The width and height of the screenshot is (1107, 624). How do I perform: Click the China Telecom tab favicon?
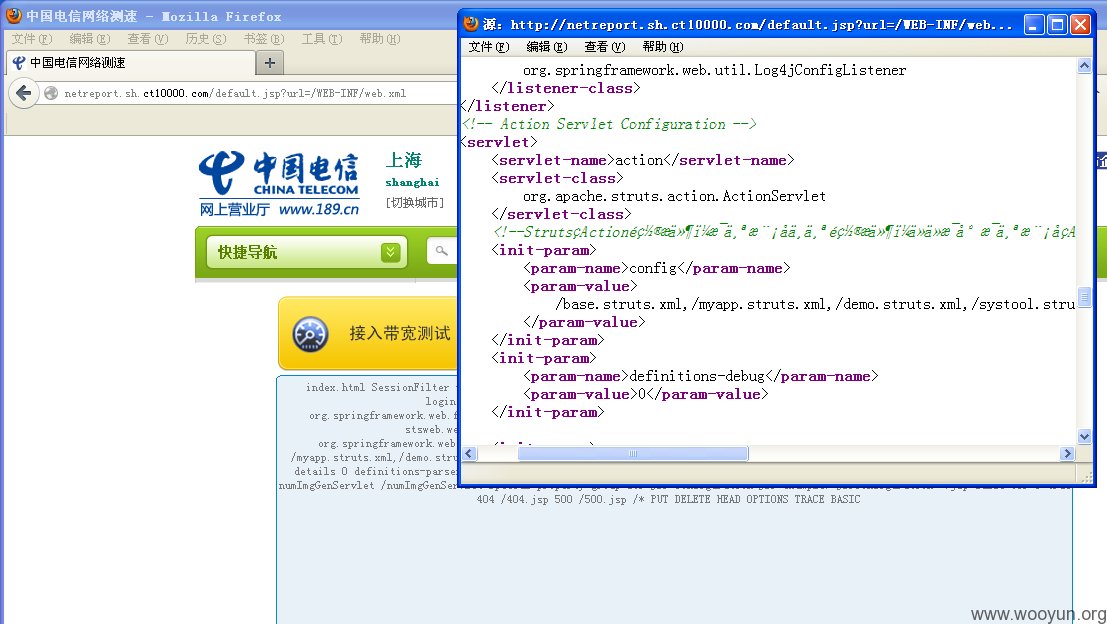[x=19, y=63]
